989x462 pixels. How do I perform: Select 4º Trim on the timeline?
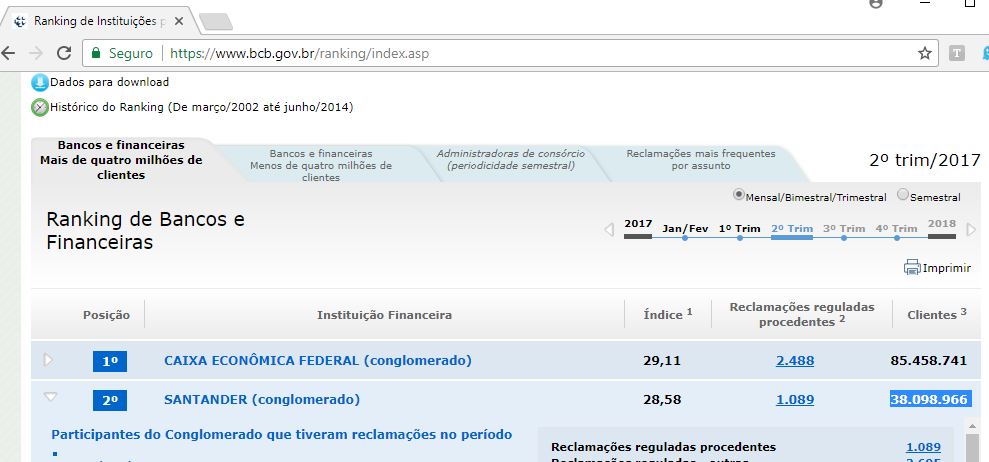point(896,228)
